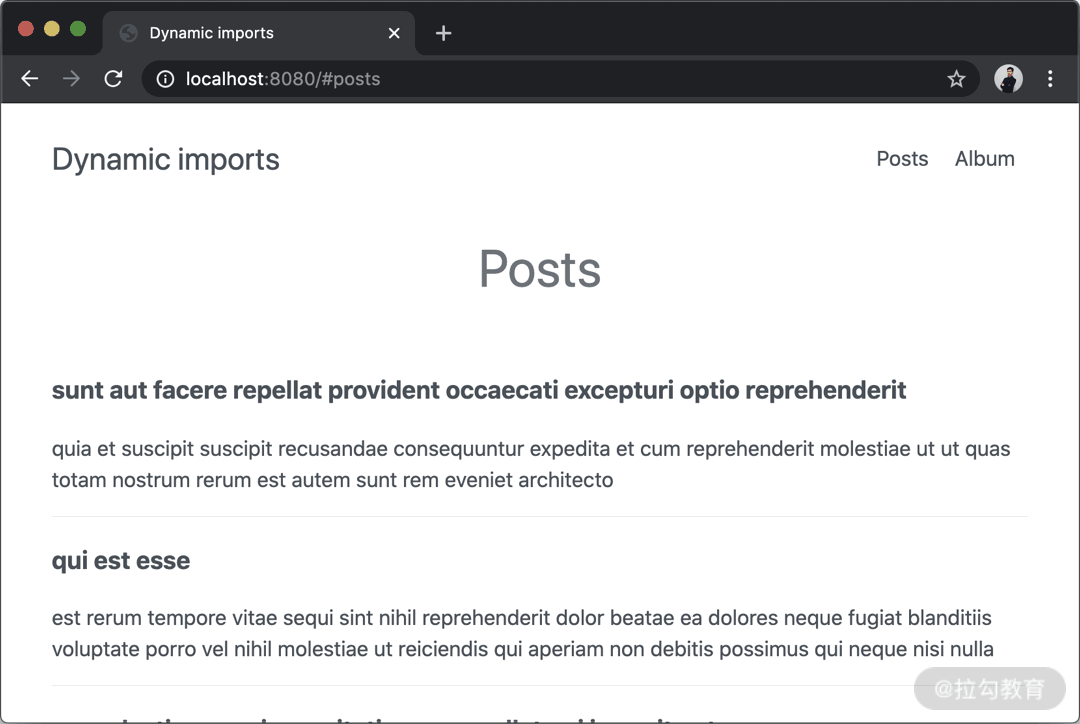The image size is (1080, 724).
Task: Click the "qui est esse" post title
Action: tap(121, 560)
